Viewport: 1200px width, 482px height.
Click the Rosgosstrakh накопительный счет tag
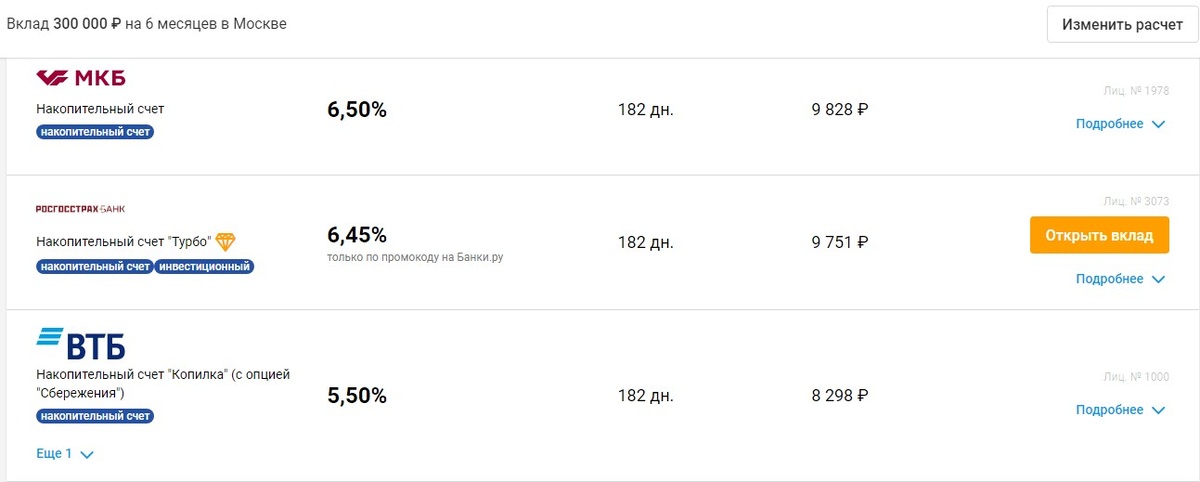click(x=94, y=266)
